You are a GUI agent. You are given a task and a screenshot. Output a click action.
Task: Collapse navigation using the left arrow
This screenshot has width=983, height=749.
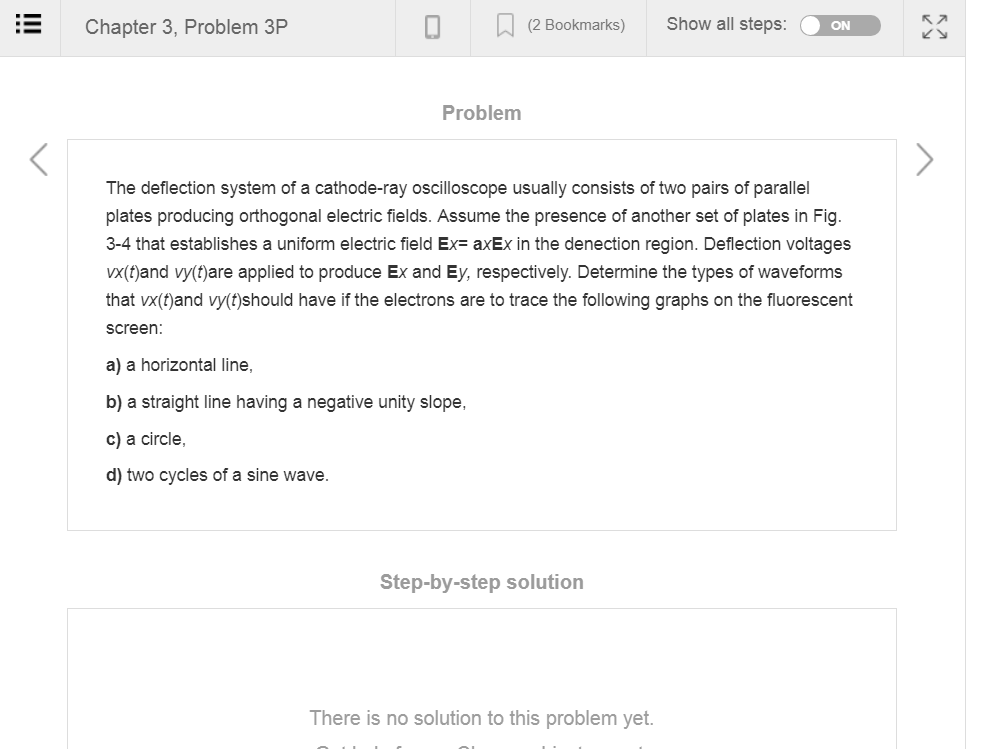pos(37,159)
